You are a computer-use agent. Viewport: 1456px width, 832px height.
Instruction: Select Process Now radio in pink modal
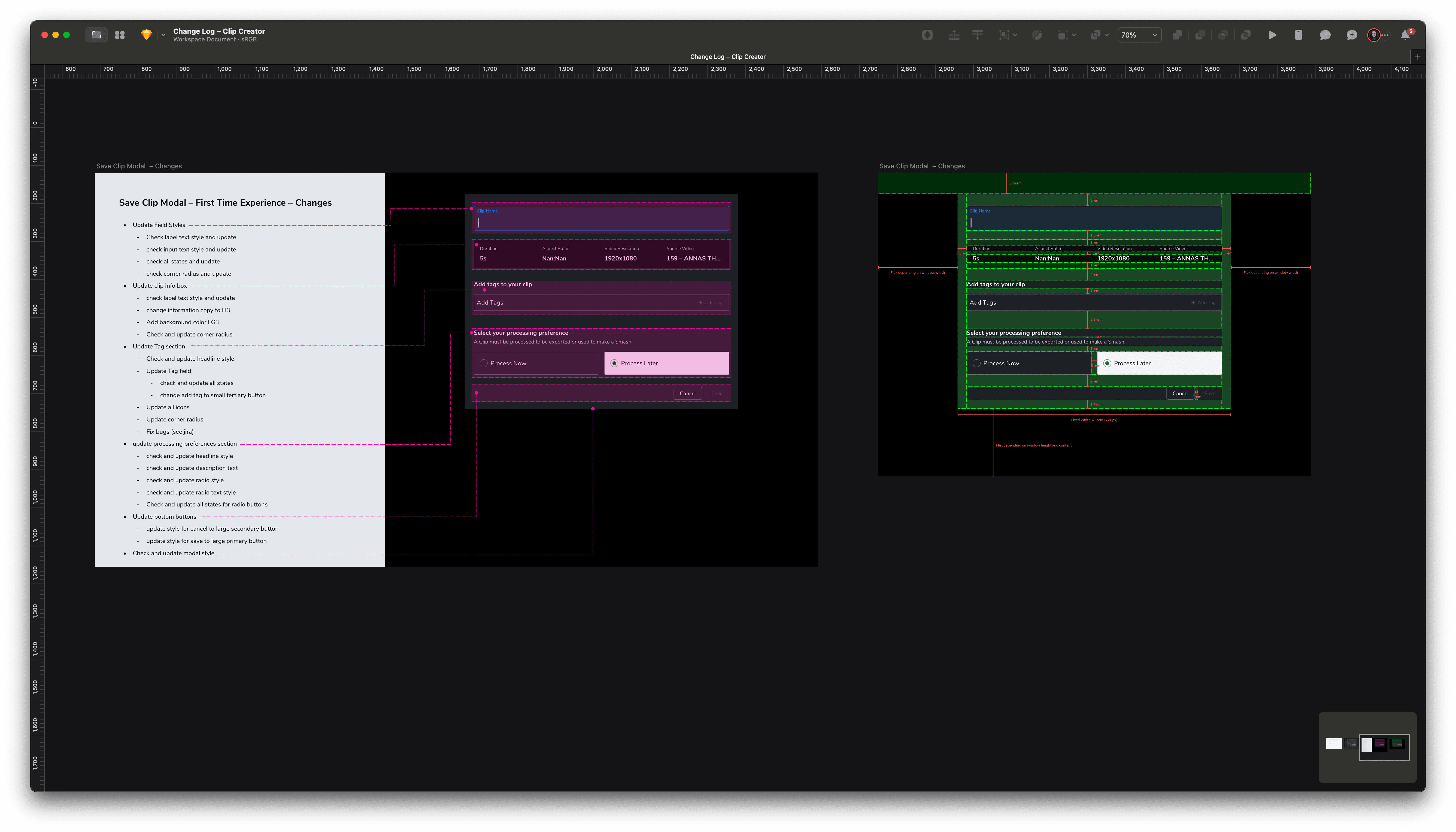(484, 363)
